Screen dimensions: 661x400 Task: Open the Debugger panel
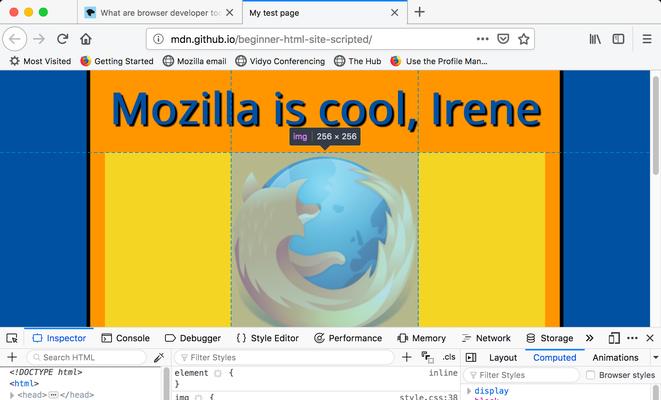coord(193,338)
